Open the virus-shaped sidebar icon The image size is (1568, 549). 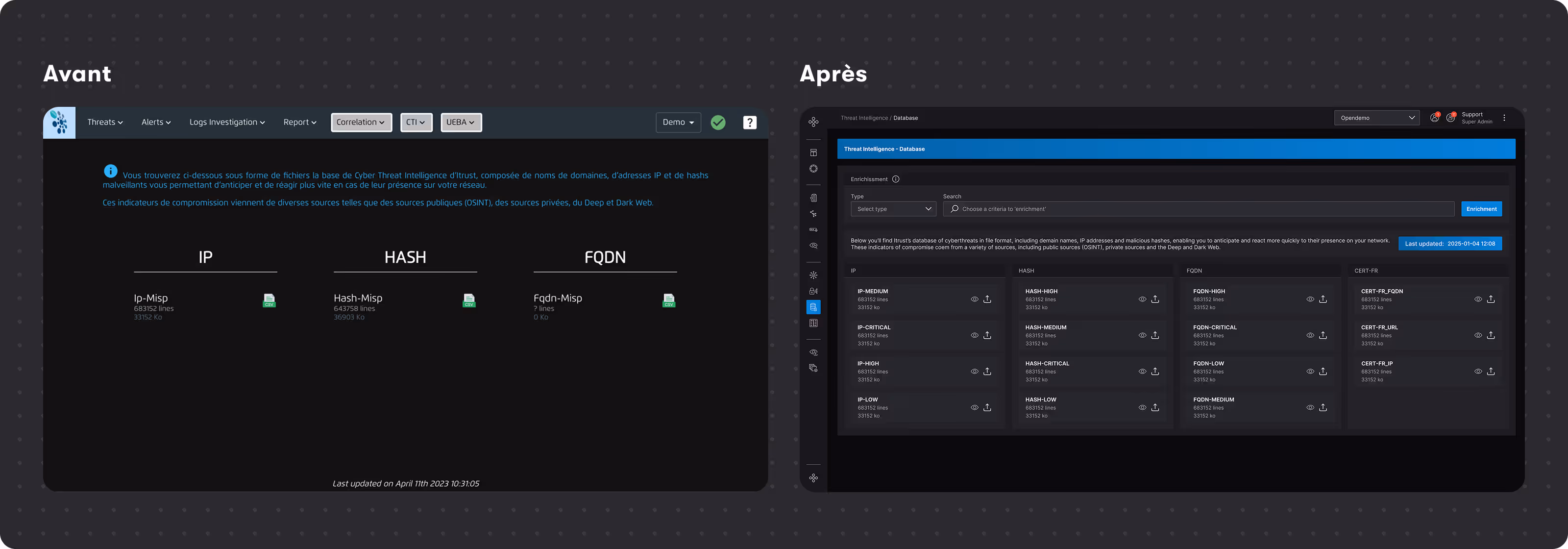(813, 275)
